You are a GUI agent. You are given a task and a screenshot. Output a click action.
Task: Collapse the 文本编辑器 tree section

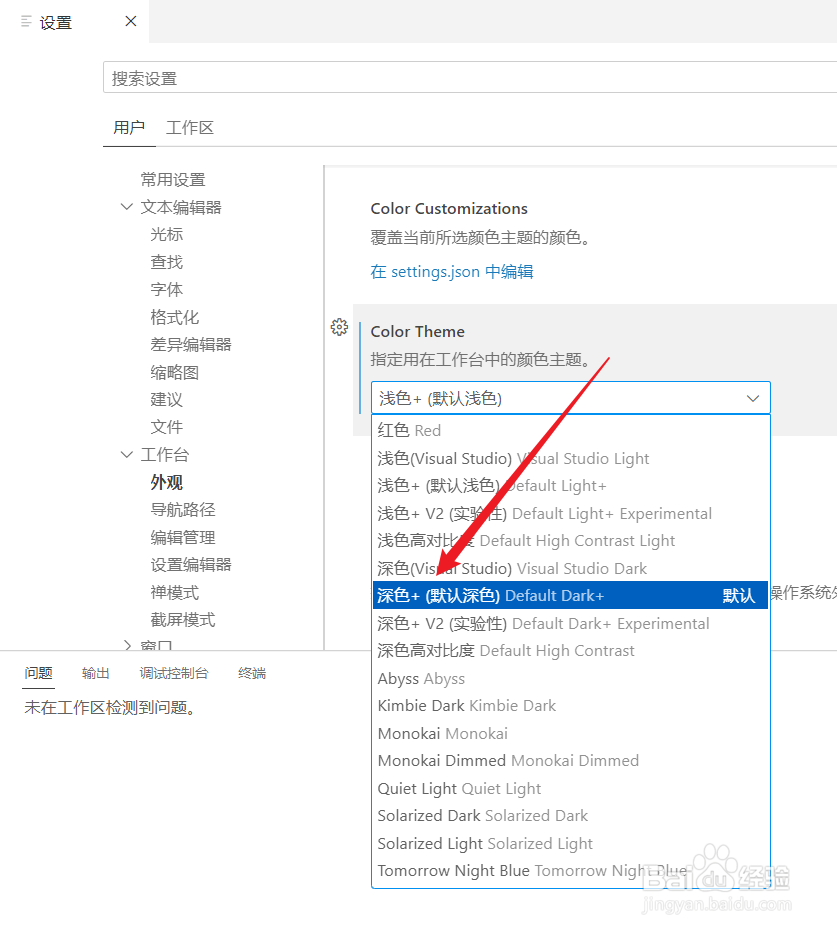tap(127, 207)
